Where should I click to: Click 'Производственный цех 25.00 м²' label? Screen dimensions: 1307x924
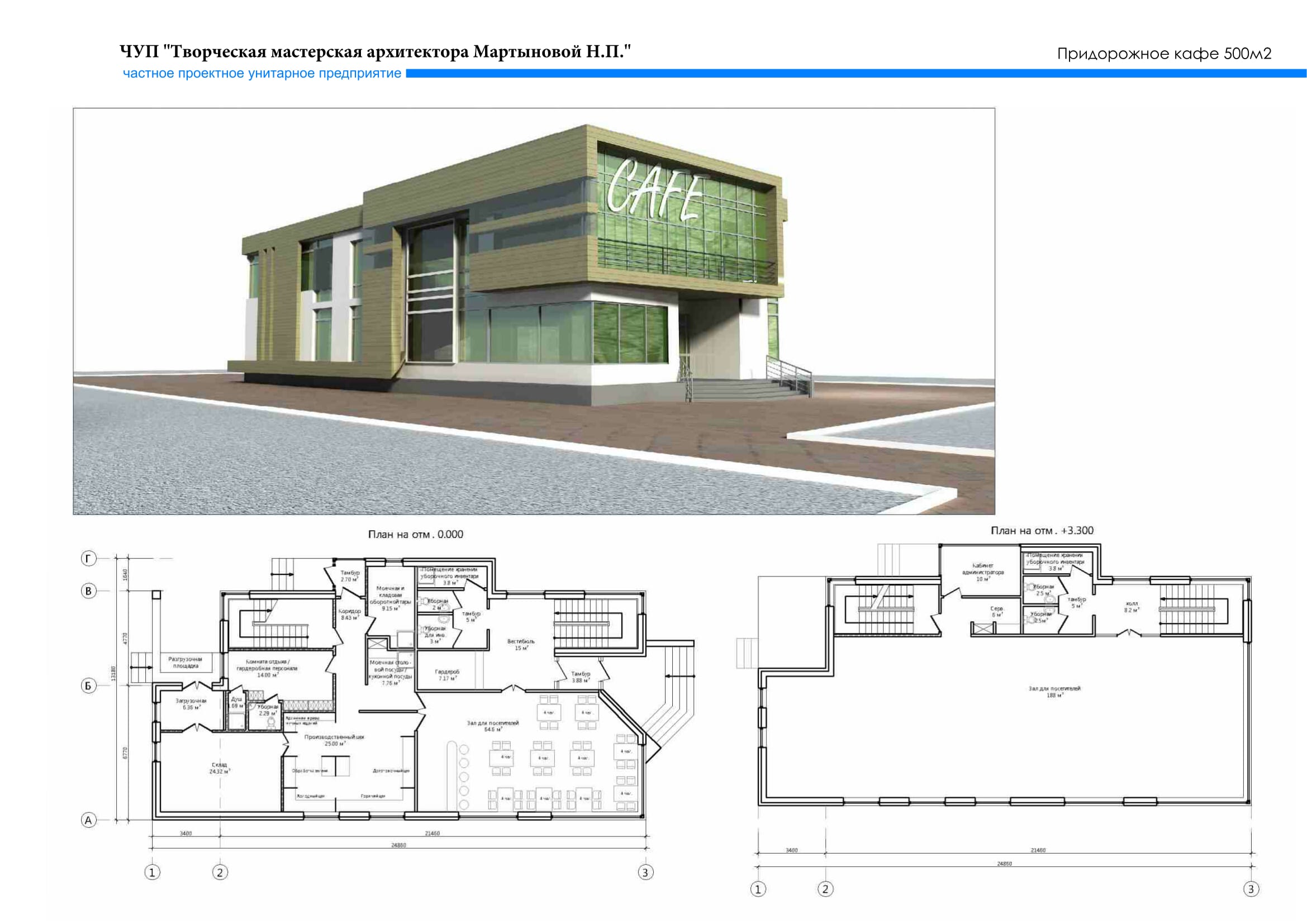pyautogui.click(x=334, y=740)
